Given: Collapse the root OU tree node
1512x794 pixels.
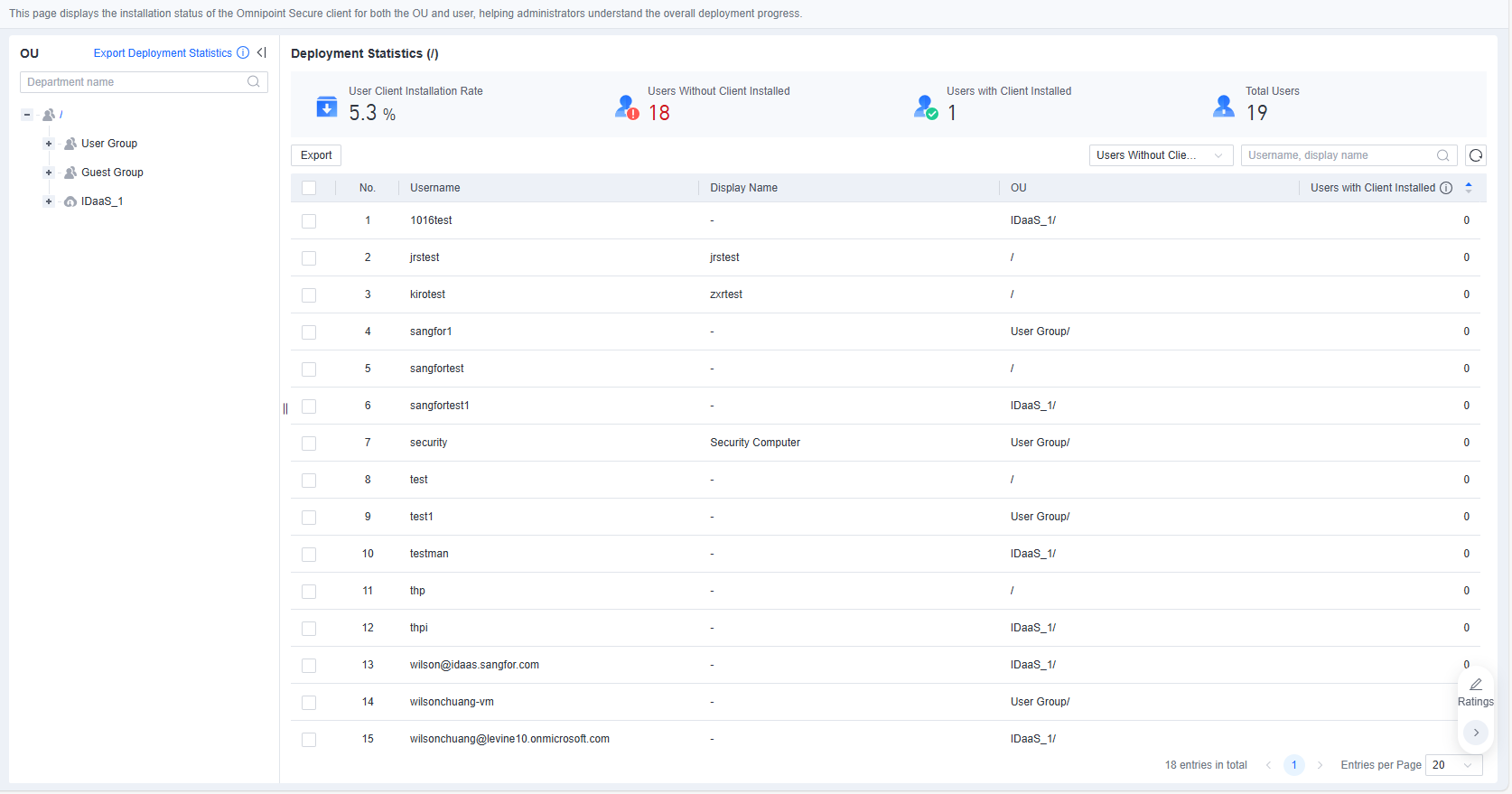Looking at the screenshot, I should 27,115.
